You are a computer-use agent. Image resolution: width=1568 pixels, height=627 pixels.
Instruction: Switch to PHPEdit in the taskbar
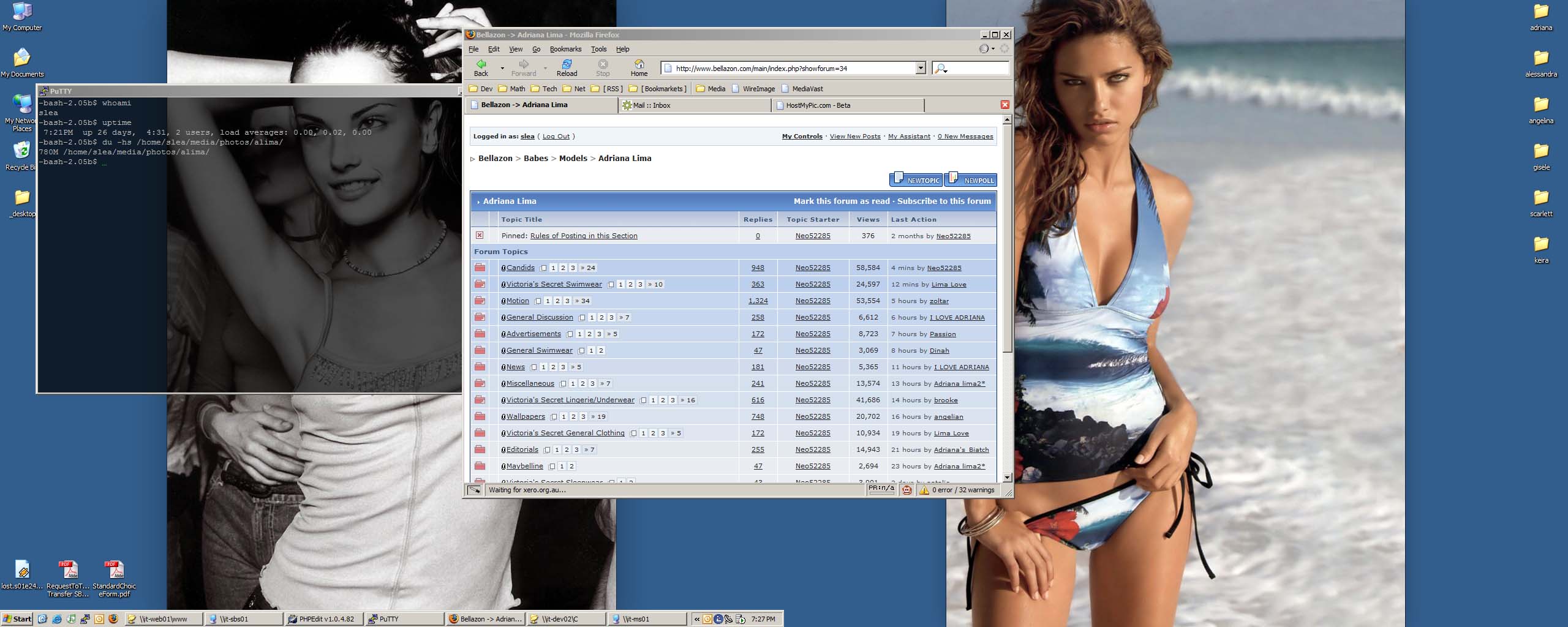pyautogui.click(x=325, y=619)
